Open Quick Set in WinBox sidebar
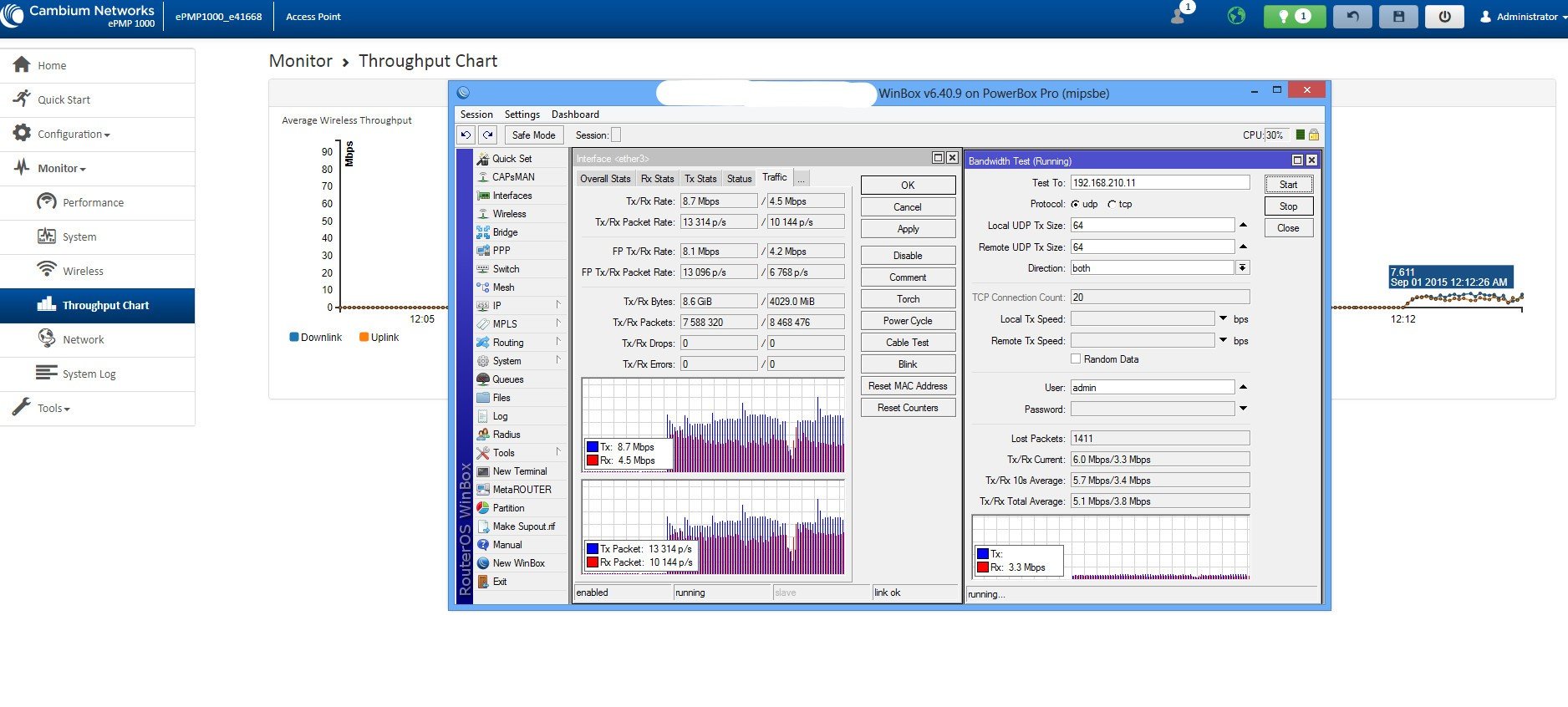The width and height of the screenshot is (1568, 707). [x=512, y=159]
